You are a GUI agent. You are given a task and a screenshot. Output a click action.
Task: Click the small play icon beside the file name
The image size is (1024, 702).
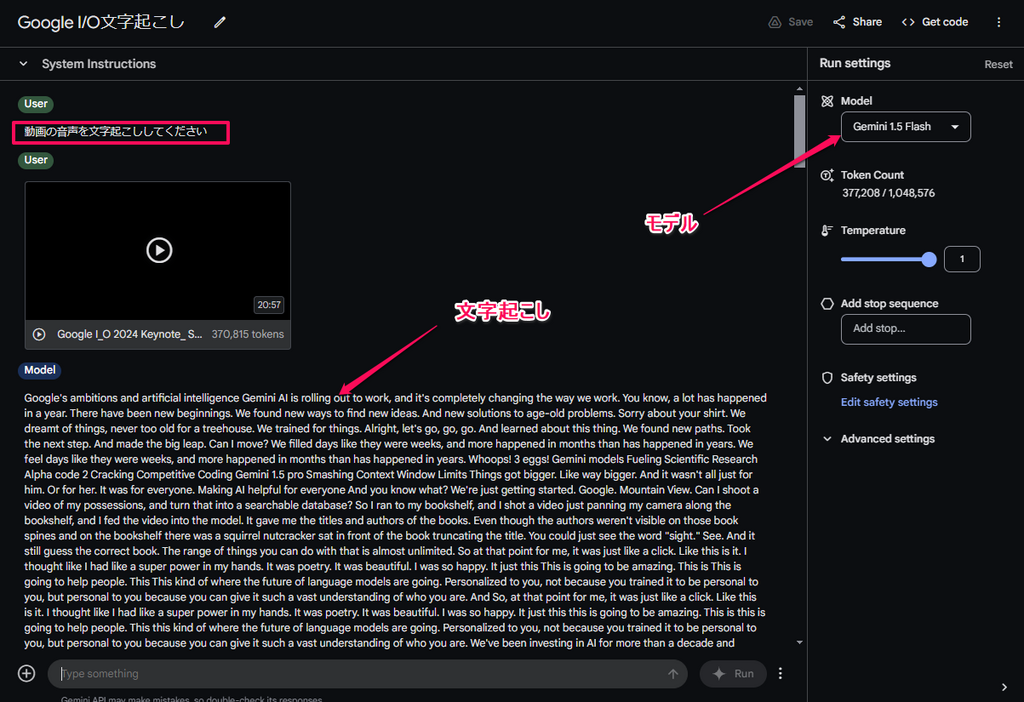pos(39,334)
